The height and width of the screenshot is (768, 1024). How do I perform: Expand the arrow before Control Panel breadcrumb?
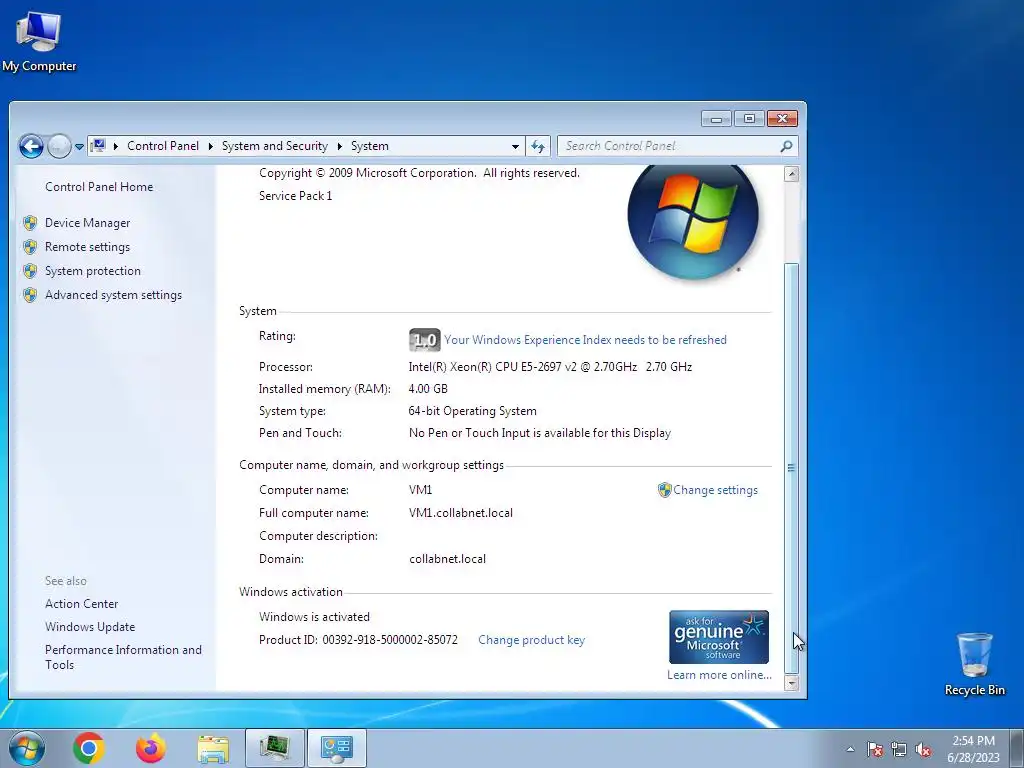116,146
